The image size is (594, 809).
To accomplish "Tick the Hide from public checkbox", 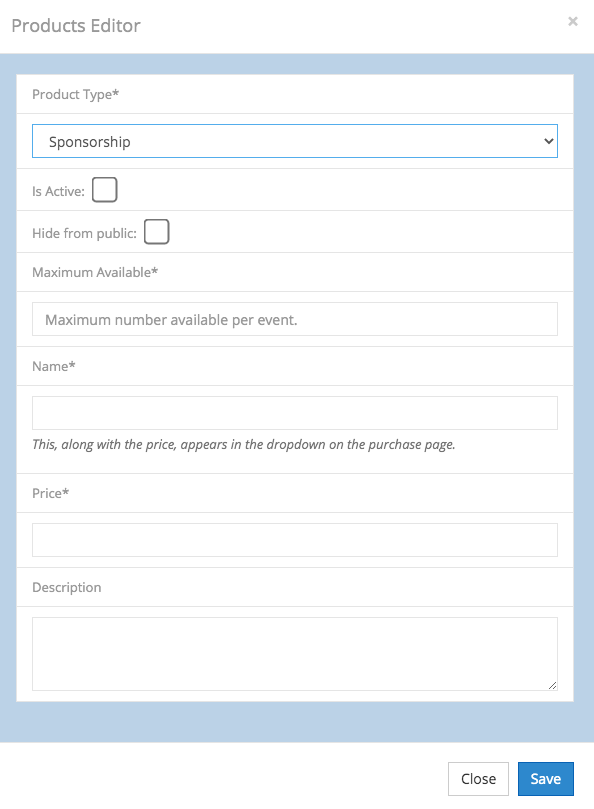I will (x=156, y=232).
